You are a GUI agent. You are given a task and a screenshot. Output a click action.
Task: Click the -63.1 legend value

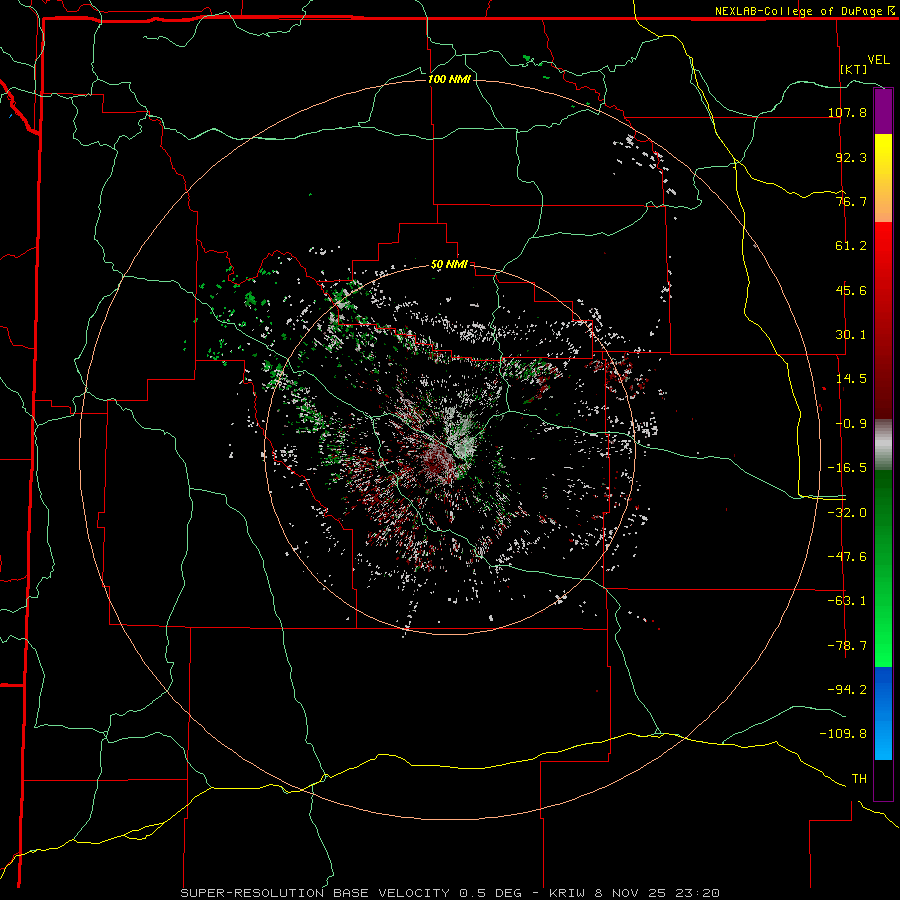pos(847,601)
